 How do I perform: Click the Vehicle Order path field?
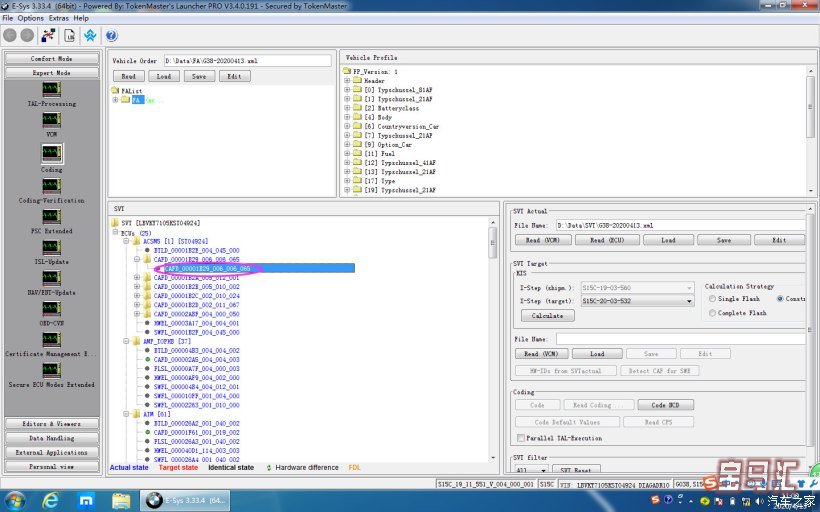247,61
